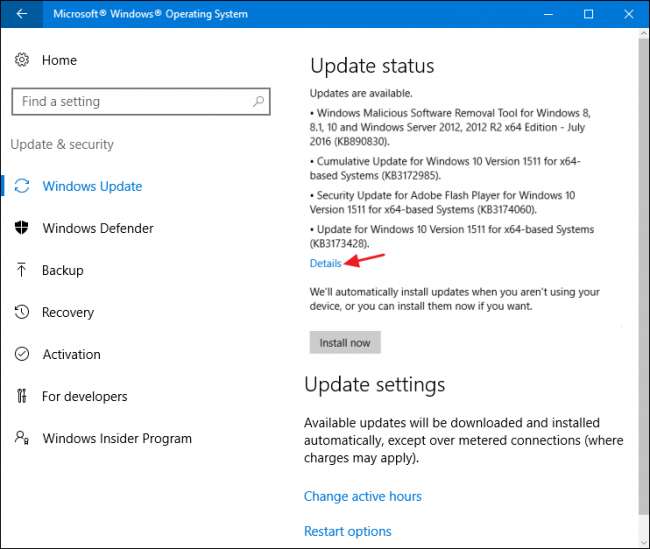The height and width of the screenshot is (549, 650).
Task: Click the Home gear icon
Action: pyautogui.click(x=22, y=60)
